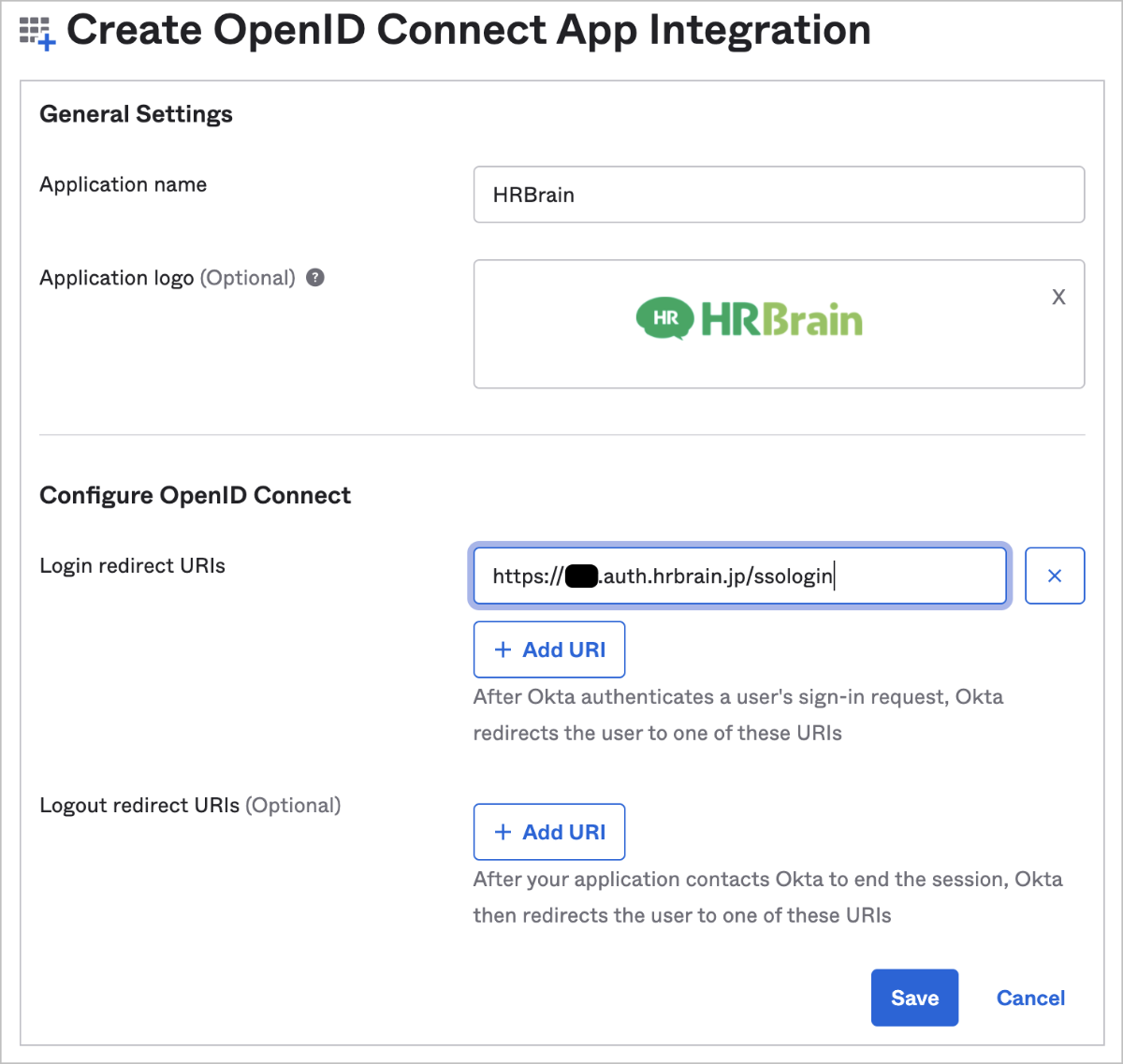This screenshot has width=1123, height=1064.
Task: Delete the login redirect URI using the blue X button
Action: pyautogui.click(x=1055, y=576)
